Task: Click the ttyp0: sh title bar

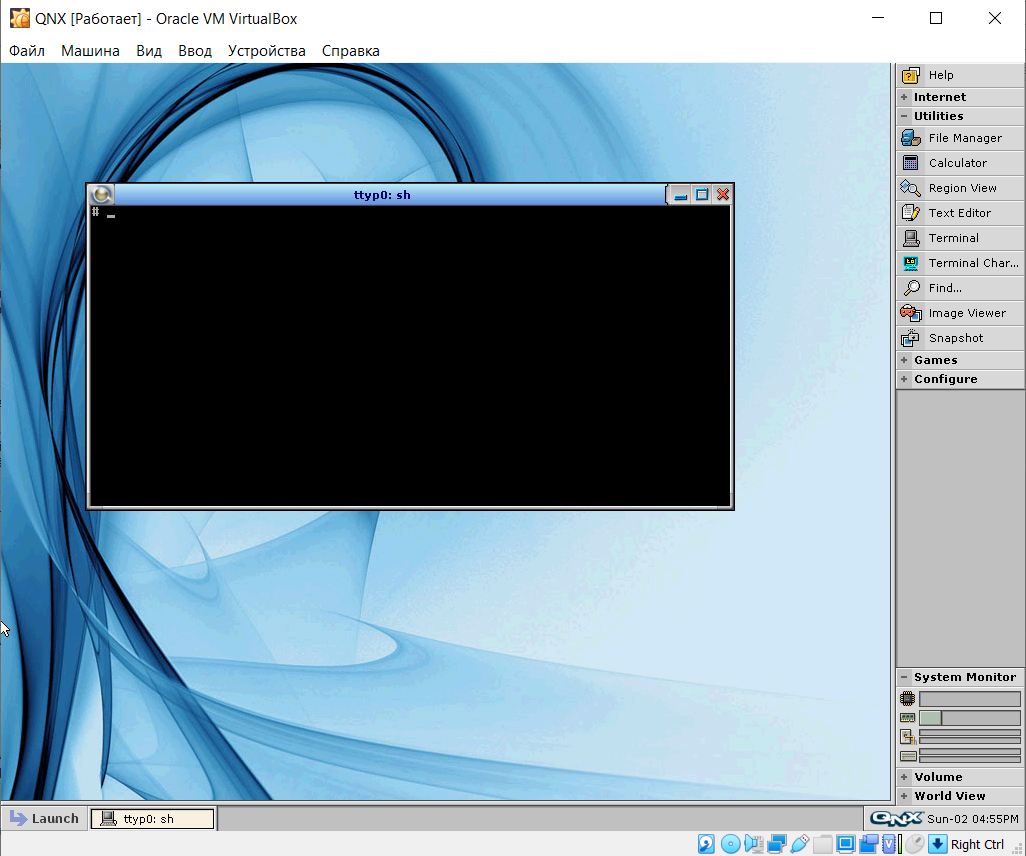Action: pyautogui.click(x=389, y=194)
